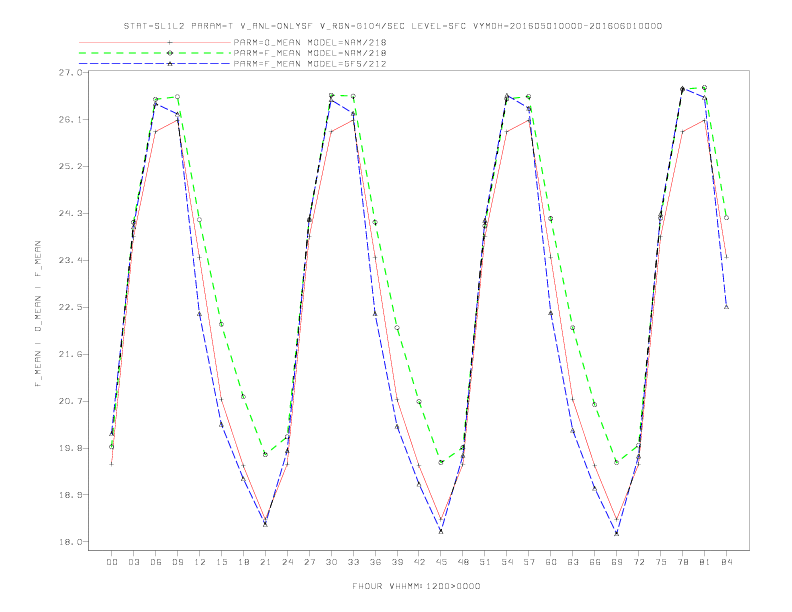792x612 pixels.
Task: Click y-axis tick label 22.5
Action: (70, 308)
